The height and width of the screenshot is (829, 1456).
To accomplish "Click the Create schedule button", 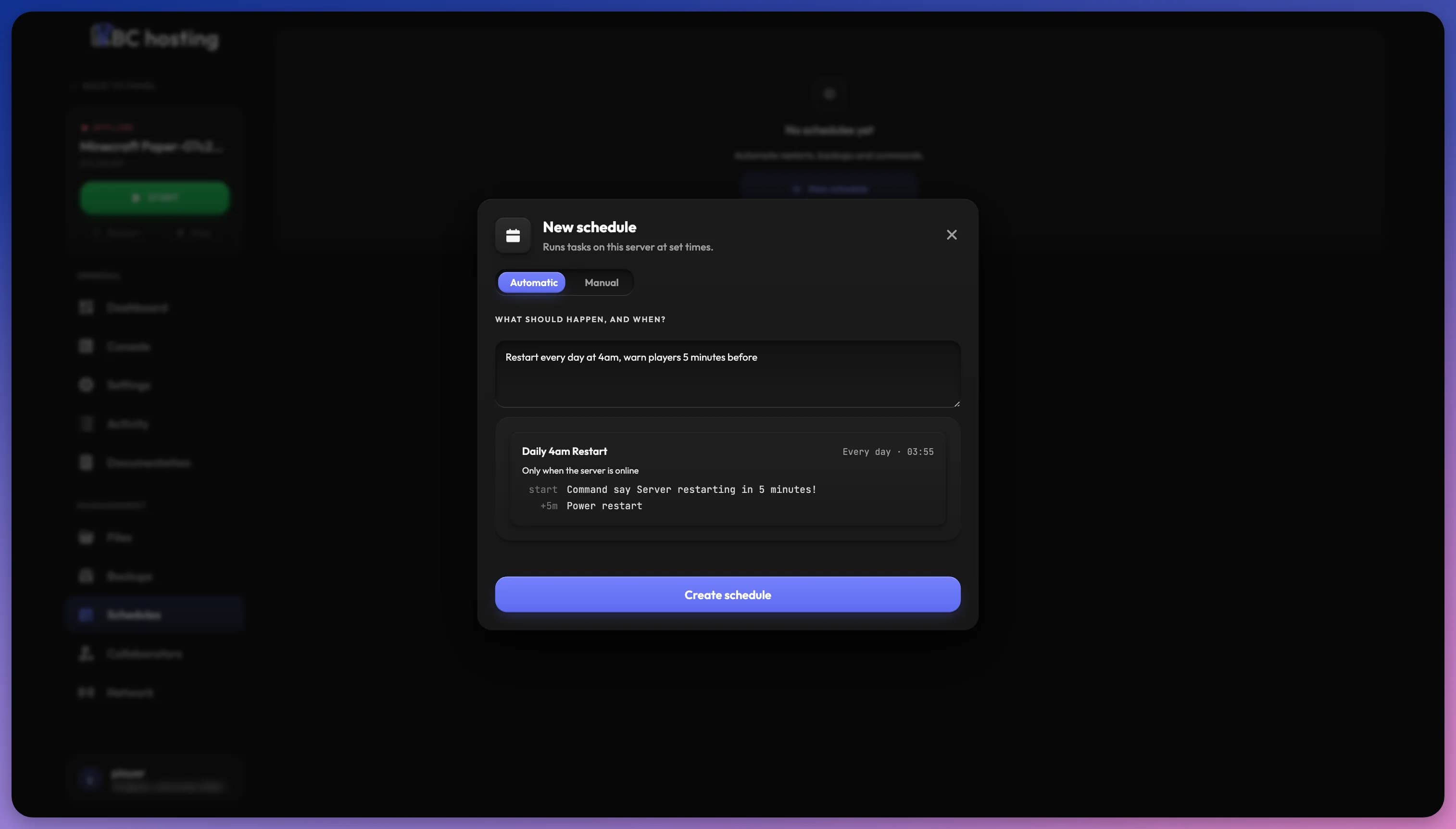I will [728, 594].
